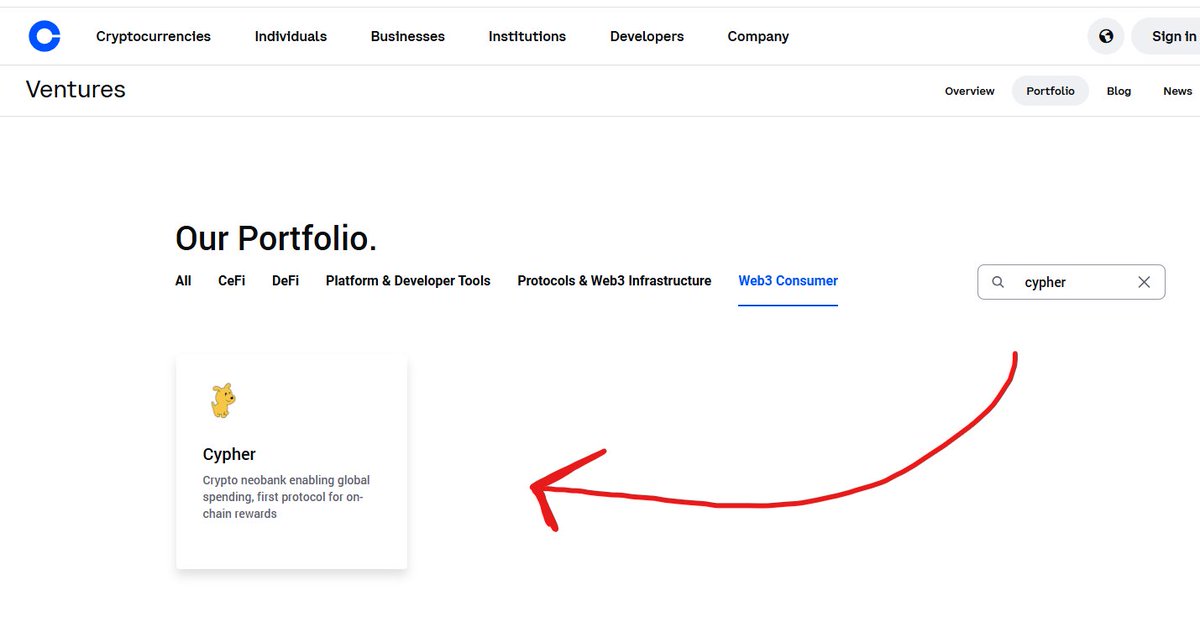
Task: Select Platform & Developer Tools filter
Action: (408, 281)
